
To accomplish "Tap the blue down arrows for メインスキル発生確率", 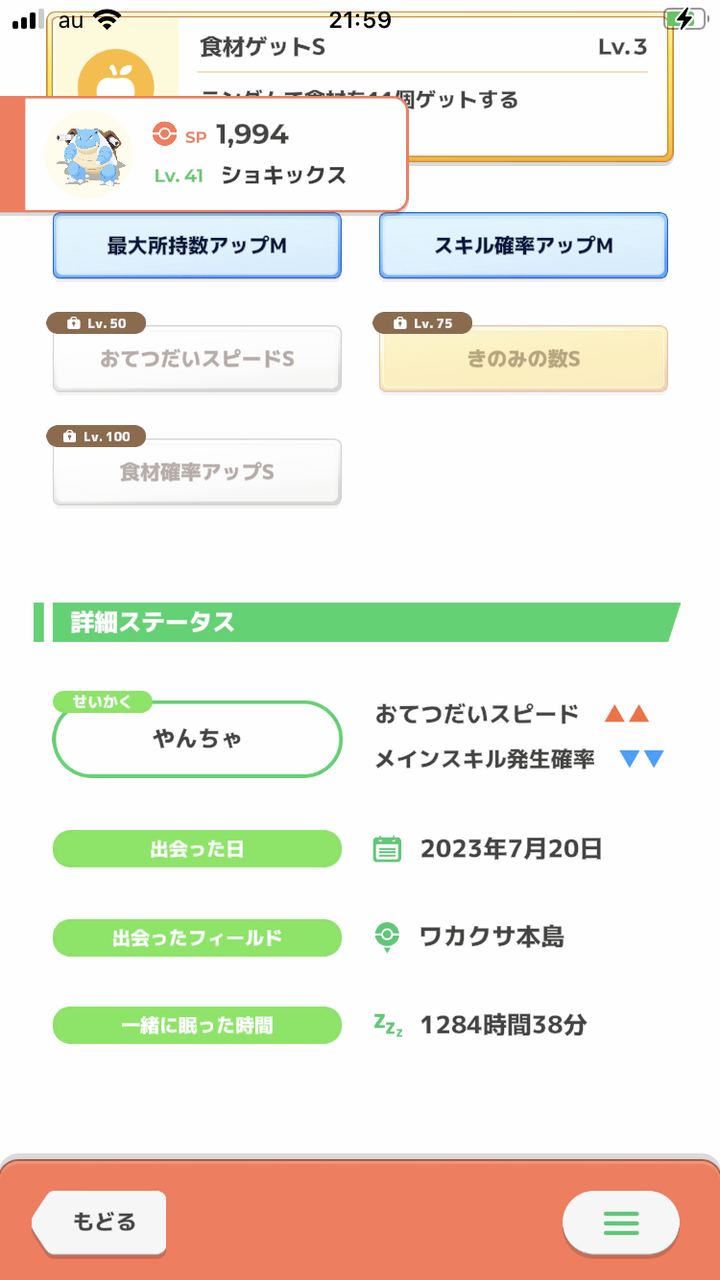I will pyautogui.click(x=641, y=759).
